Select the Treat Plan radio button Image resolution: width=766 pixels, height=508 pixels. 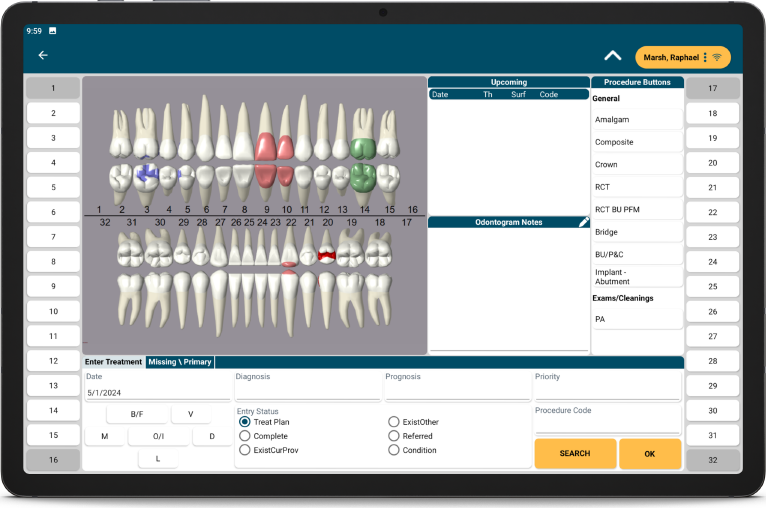coord(245,422)
